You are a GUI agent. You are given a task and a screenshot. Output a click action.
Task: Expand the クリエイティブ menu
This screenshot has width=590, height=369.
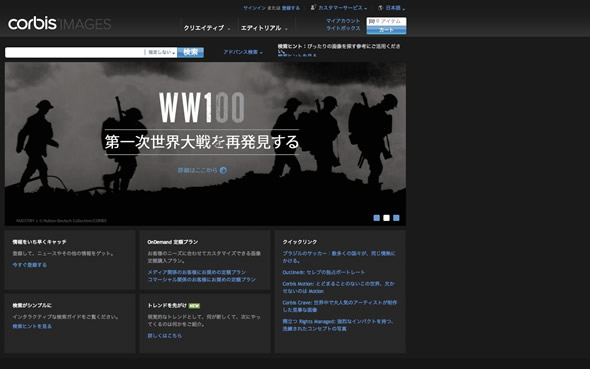point(207,28)
